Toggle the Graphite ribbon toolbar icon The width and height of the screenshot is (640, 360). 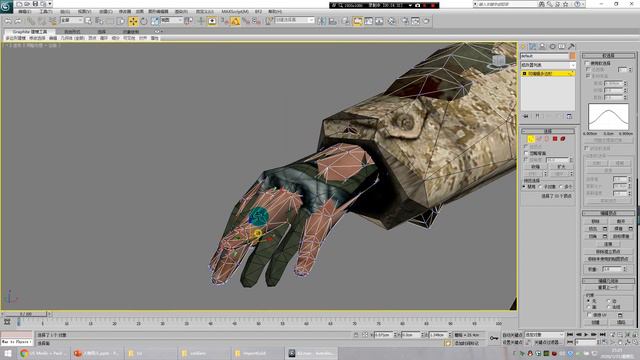358,21
